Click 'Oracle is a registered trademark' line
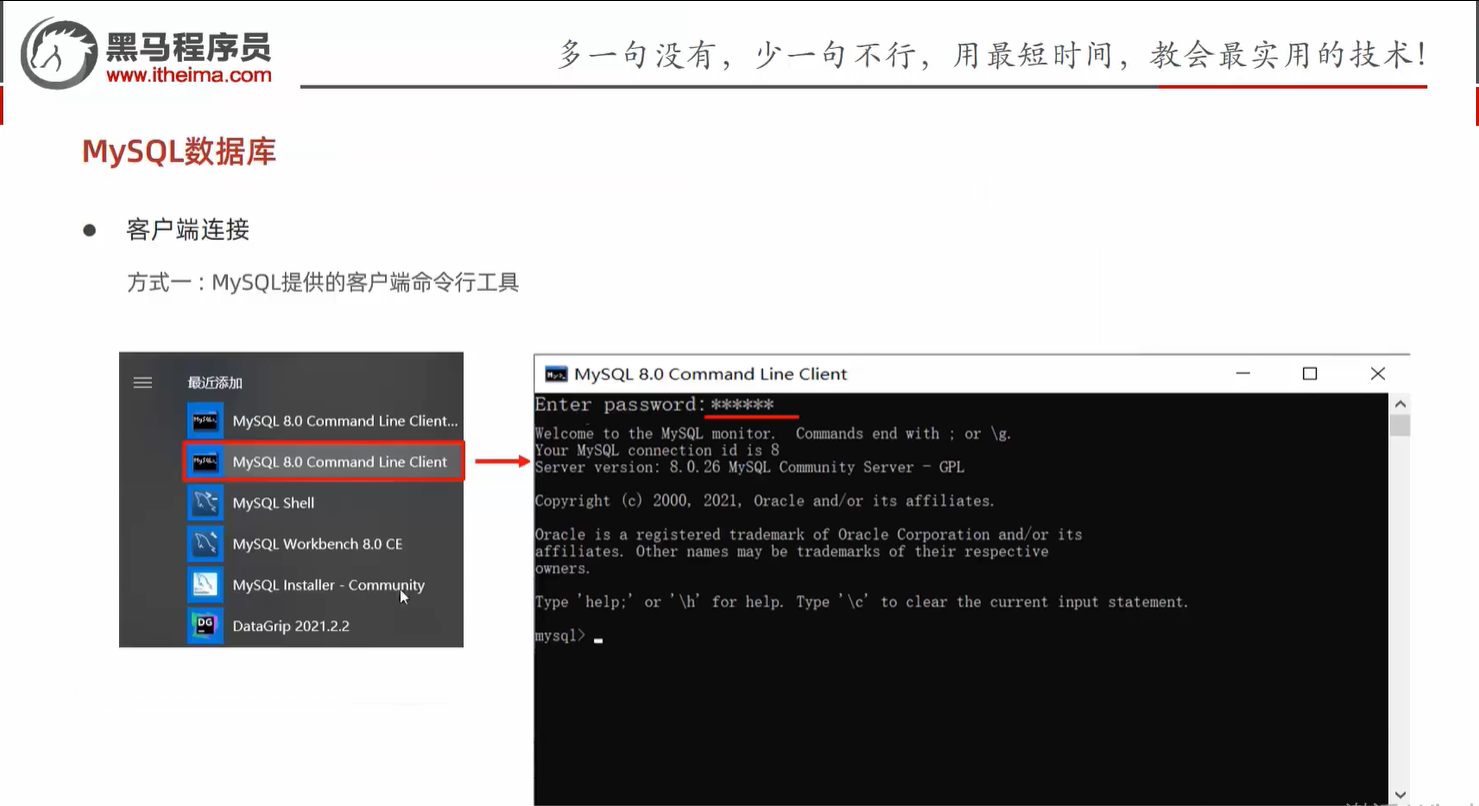 click(x=809, y=535)
